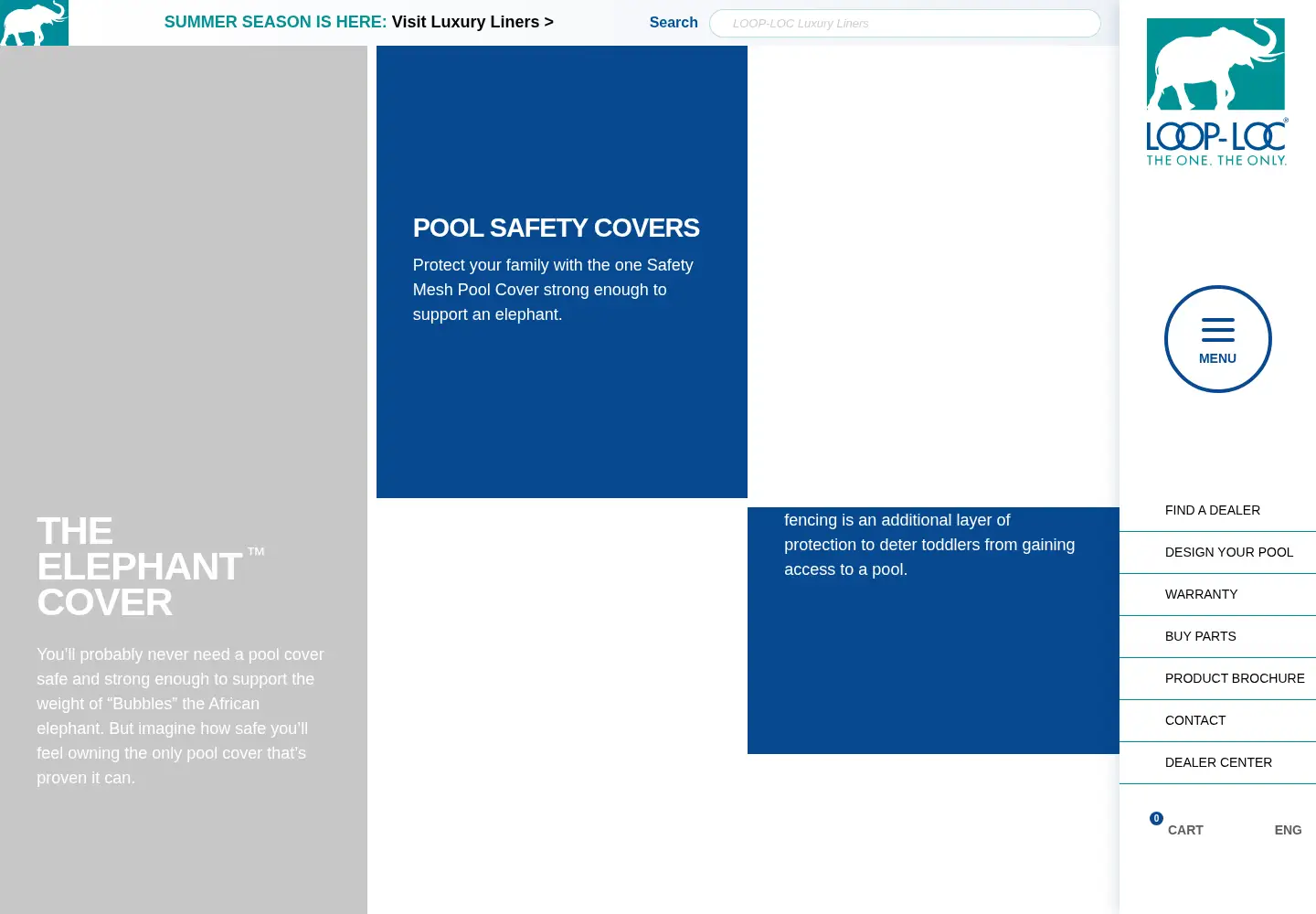
Task: Click the "SUMMER SEASON IS HERE:" banner text
Action: click(275, 22)
